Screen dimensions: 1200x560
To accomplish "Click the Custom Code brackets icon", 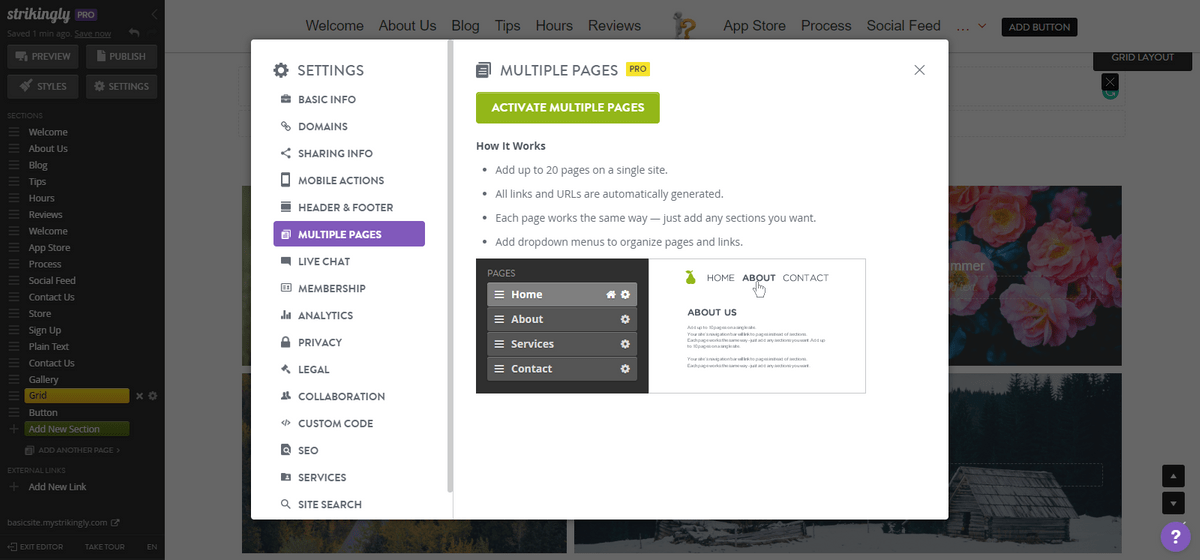I will pos(286,423).
